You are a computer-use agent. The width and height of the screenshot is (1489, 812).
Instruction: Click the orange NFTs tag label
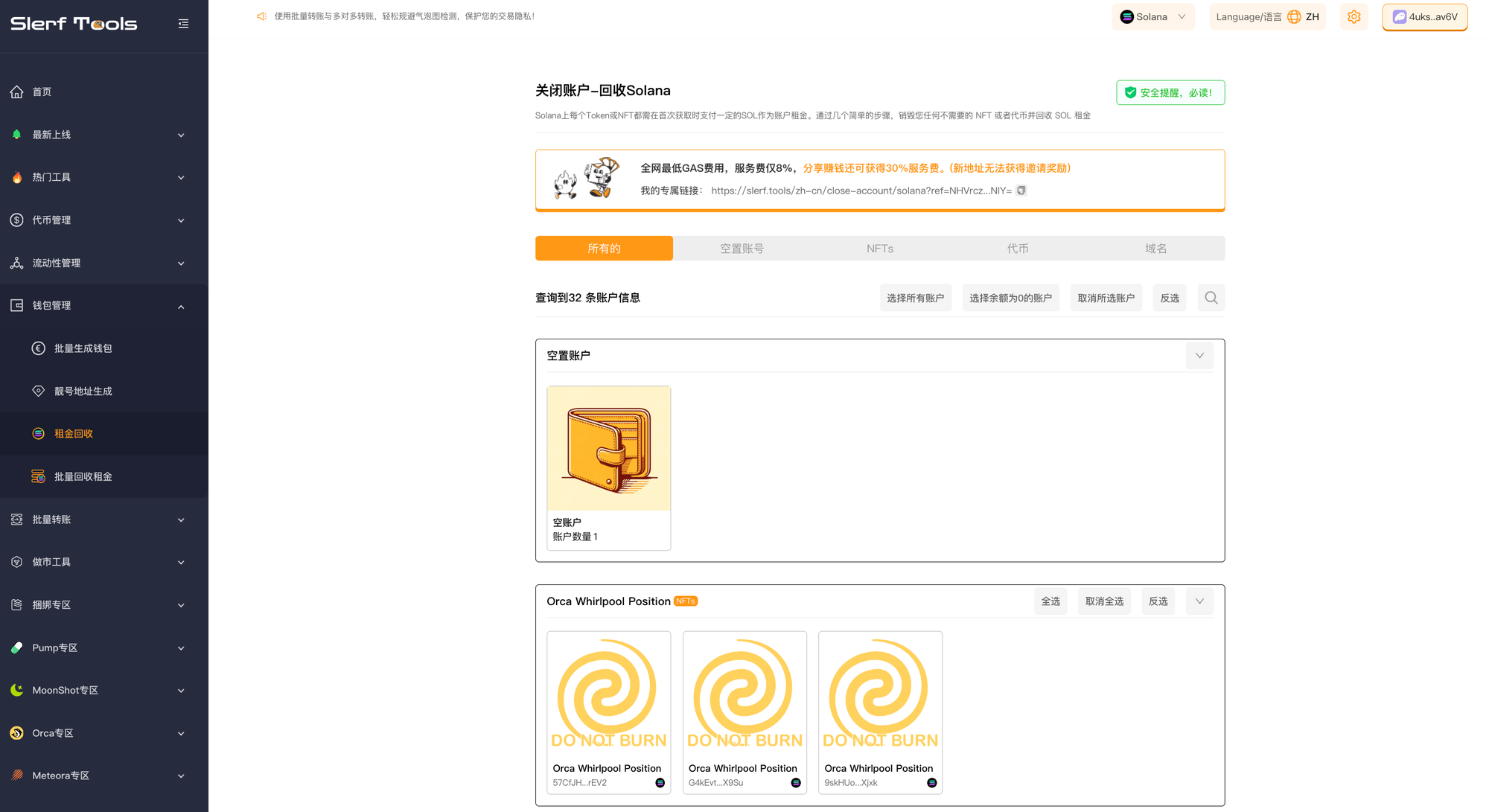click(686, 601)
